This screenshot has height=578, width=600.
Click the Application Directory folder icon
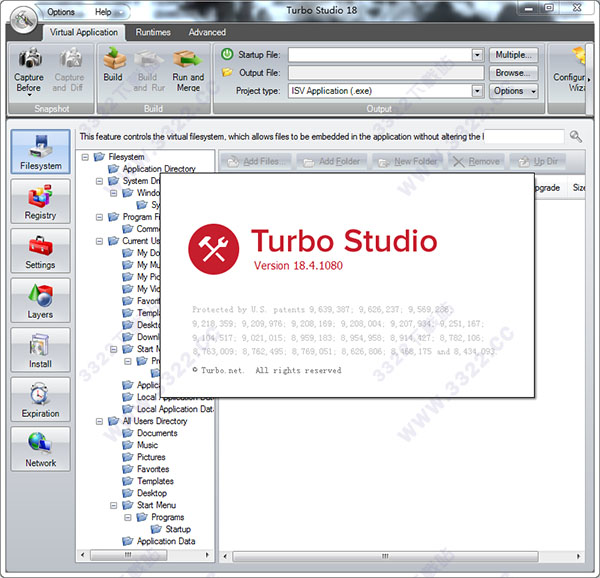(113, 168)
